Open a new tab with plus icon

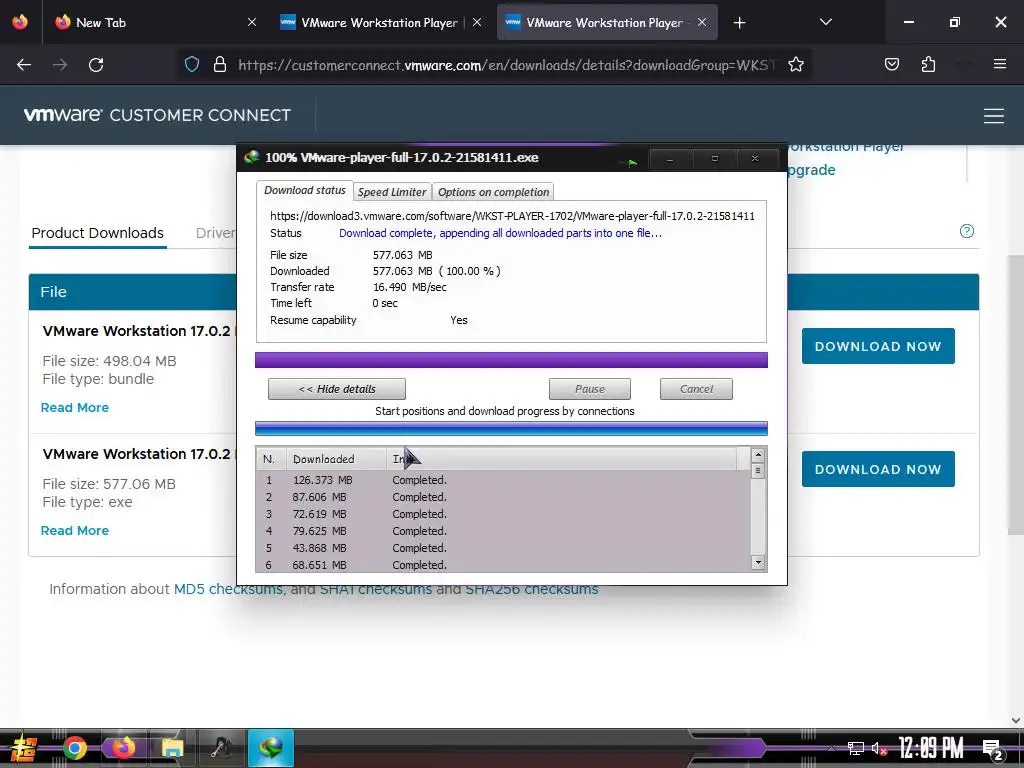[x=739, y=23]
